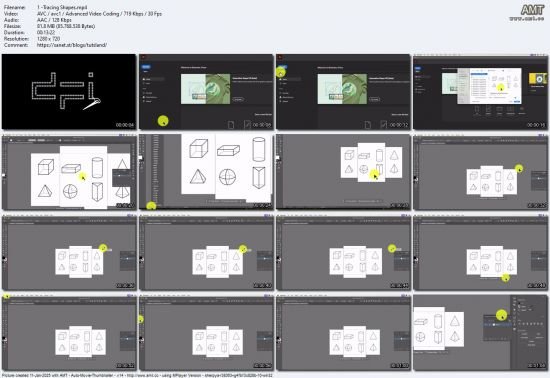Open thumbnail with highlight on left toolbar edge
The width and height of the screenshot is (550, 378).
(206, 333)
